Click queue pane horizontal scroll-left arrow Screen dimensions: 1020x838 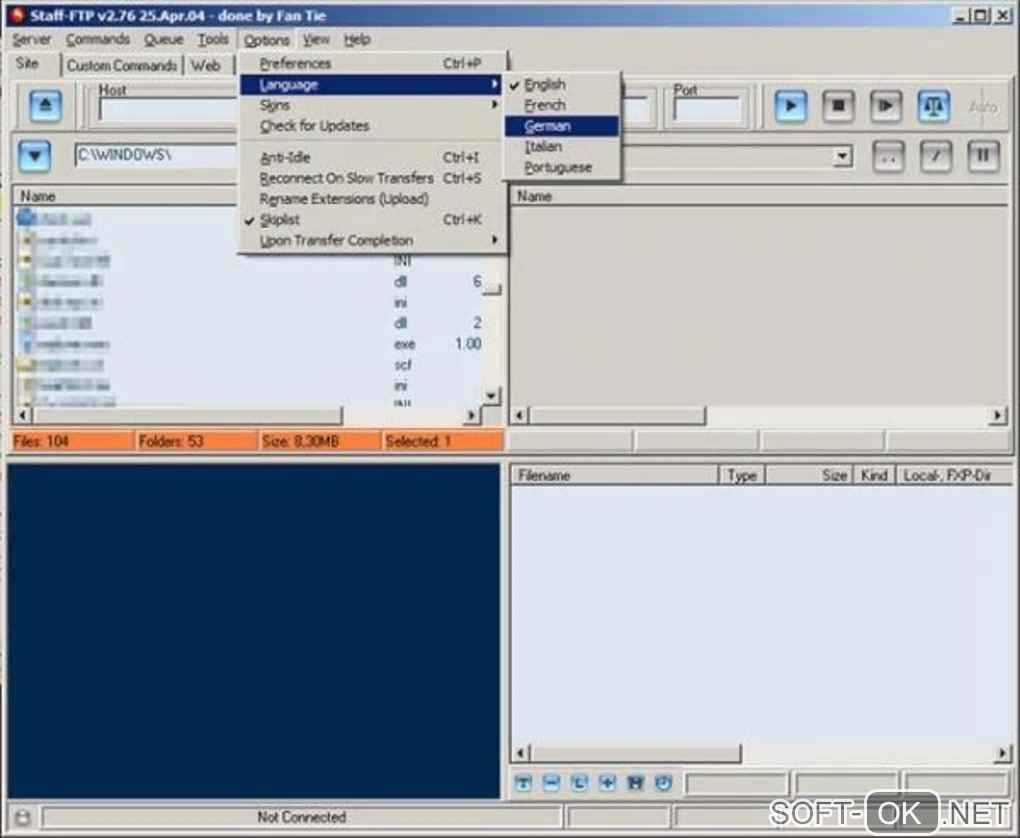pyautogui.click(x=520, y=753)
